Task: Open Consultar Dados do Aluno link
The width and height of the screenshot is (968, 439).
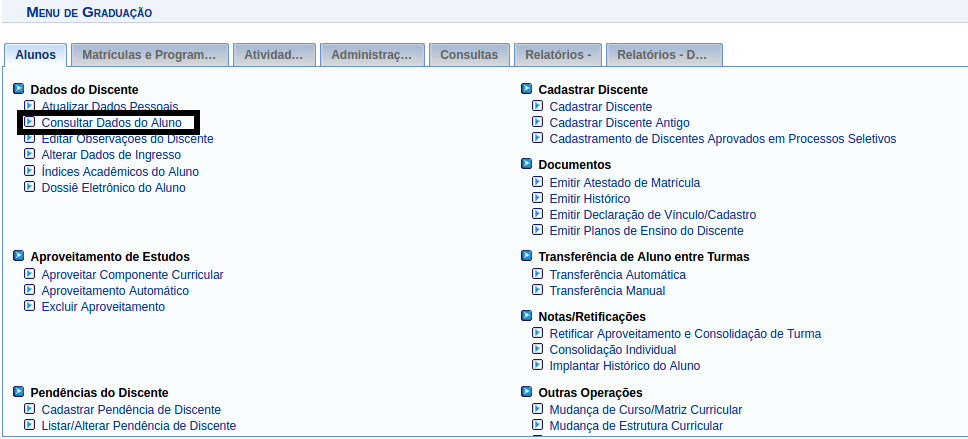Action: point(111,123)
